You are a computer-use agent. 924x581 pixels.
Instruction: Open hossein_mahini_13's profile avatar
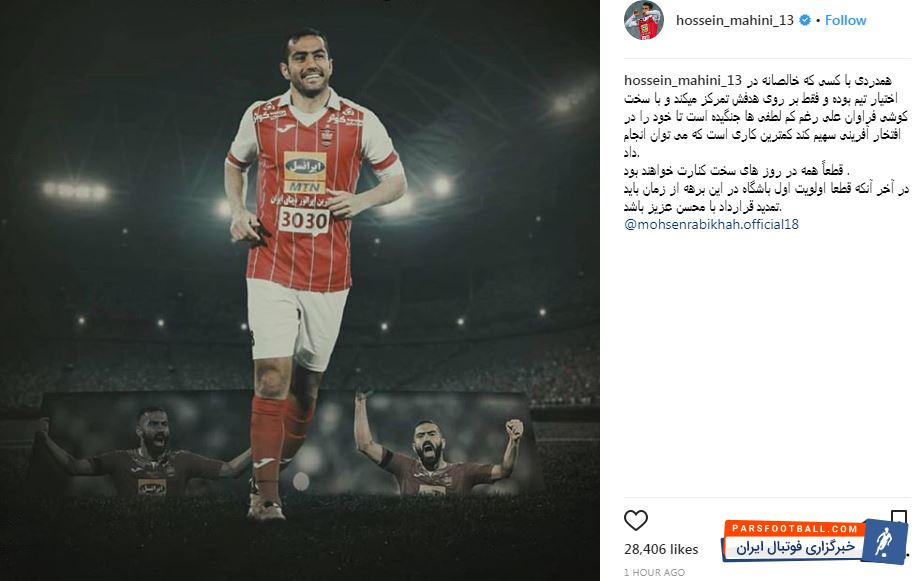[x=644, y=20]
